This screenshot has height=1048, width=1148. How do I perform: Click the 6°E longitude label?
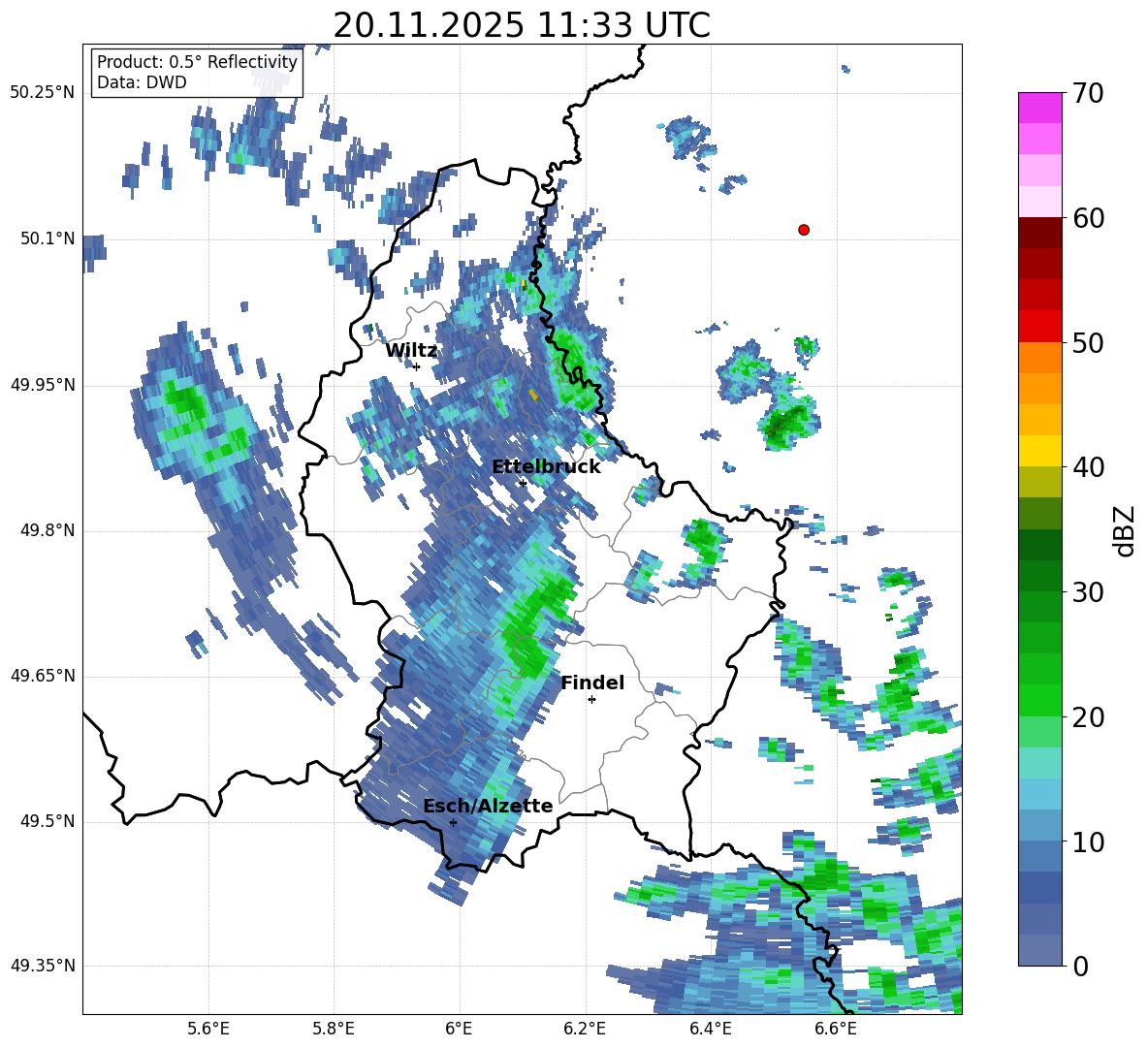pos(459,1029)
